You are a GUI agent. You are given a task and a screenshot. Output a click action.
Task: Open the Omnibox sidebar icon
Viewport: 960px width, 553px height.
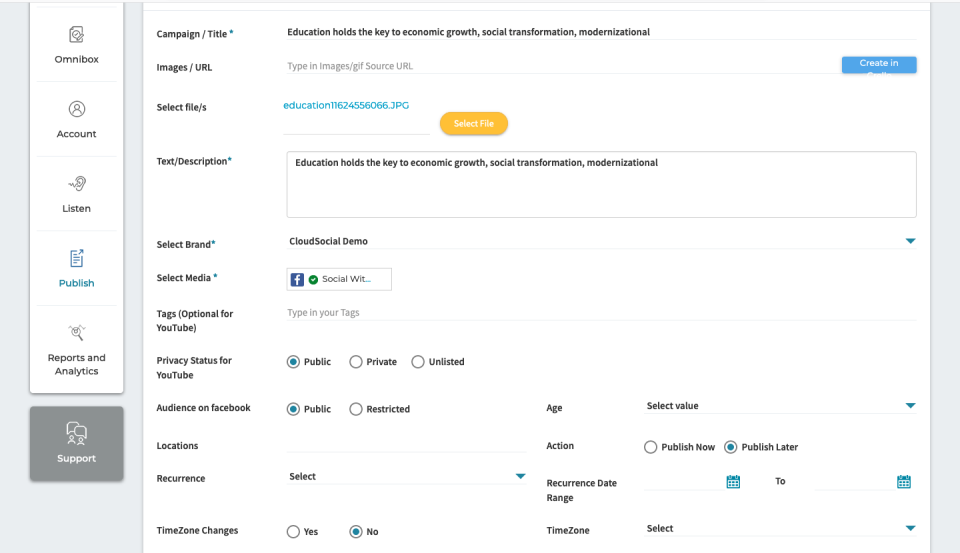pyautogui.click(x=77, y=35)
